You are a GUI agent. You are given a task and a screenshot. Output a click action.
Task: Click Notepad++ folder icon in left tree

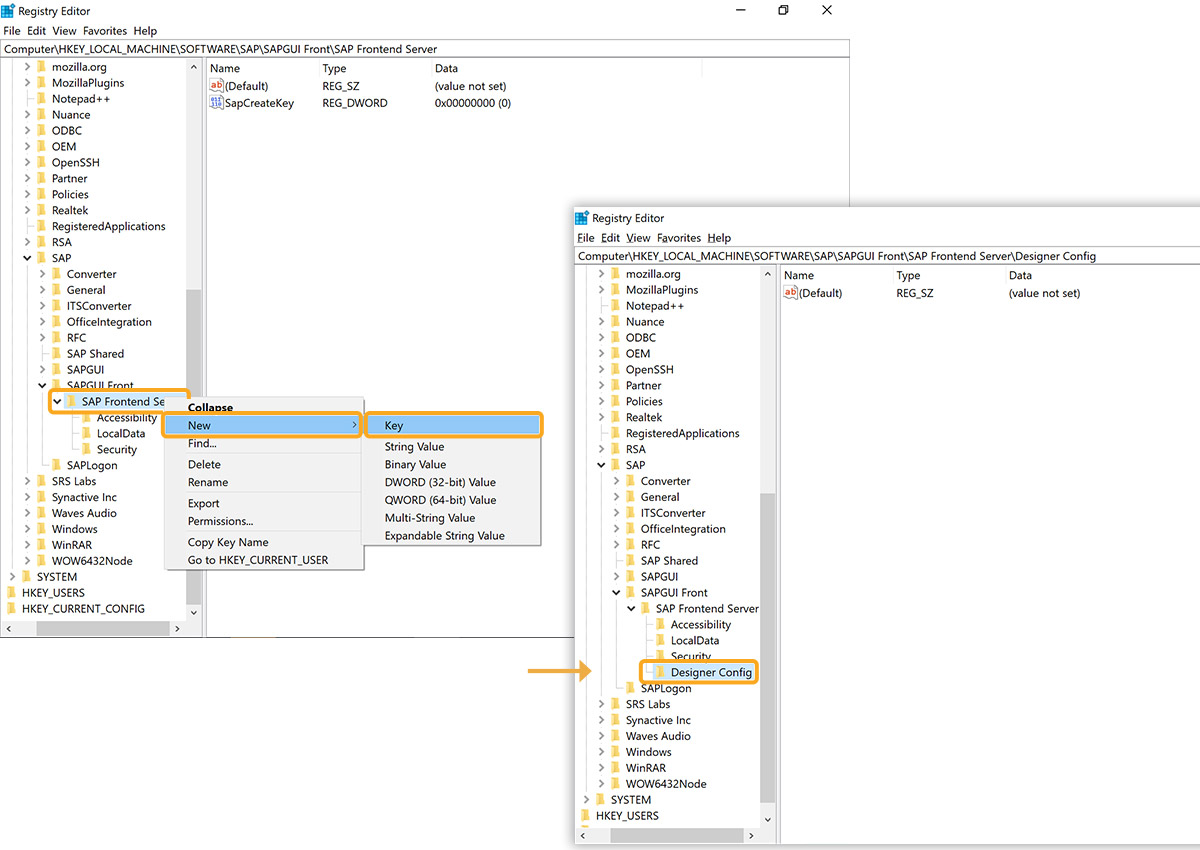[41, 99]
